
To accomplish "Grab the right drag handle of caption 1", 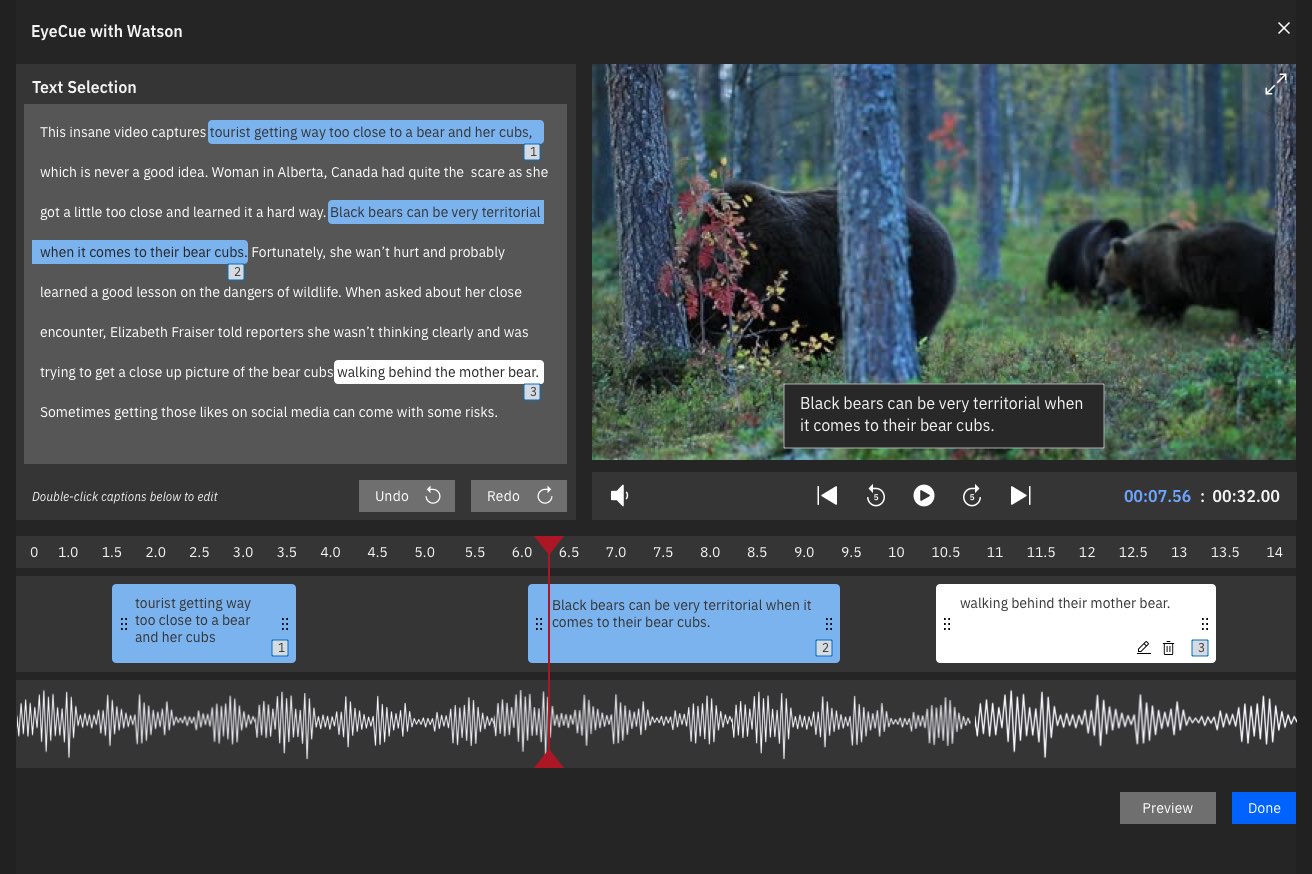I will click(285, 624).
